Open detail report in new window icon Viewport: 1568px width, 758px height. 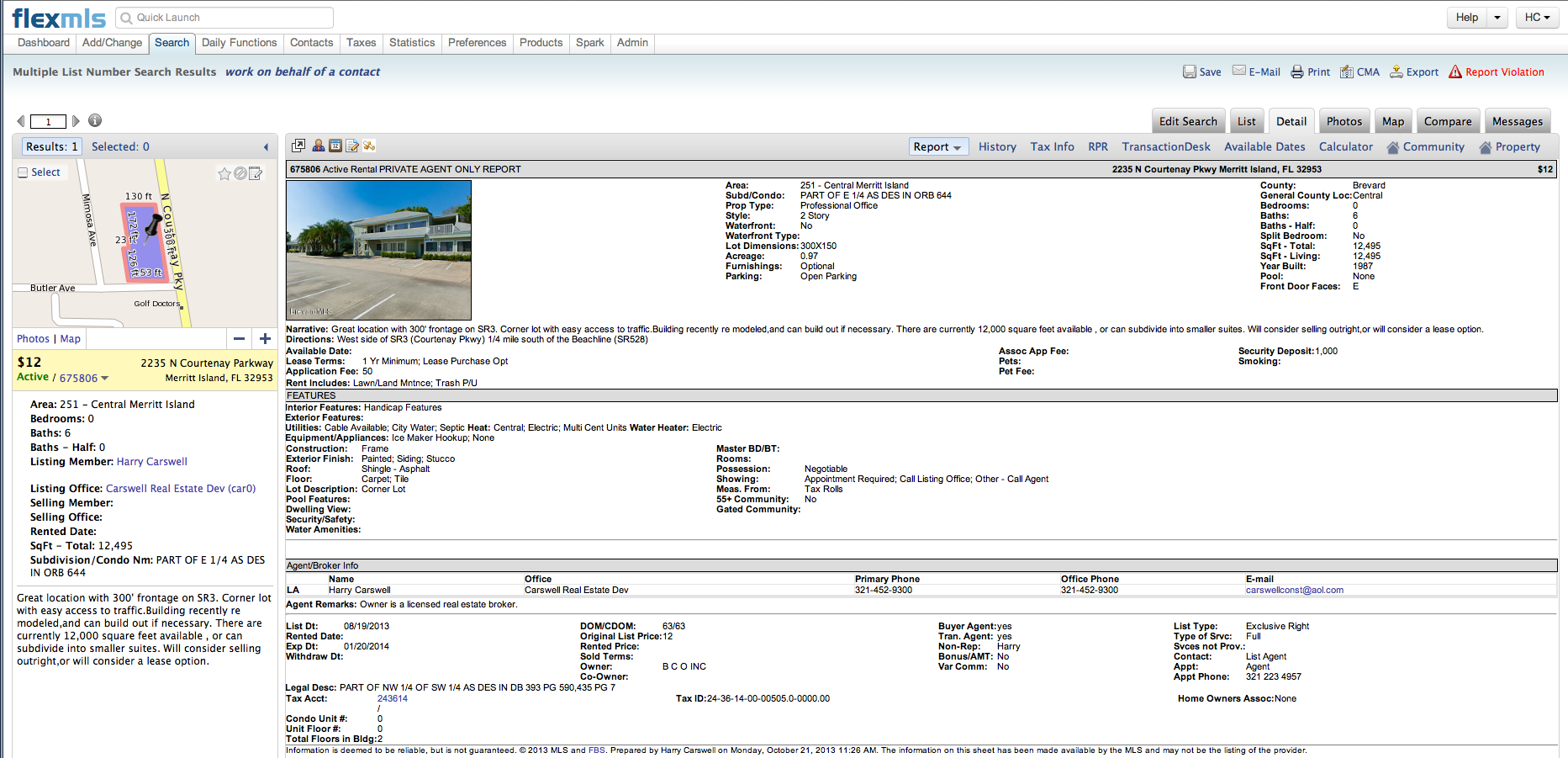[x=298, y=146]
